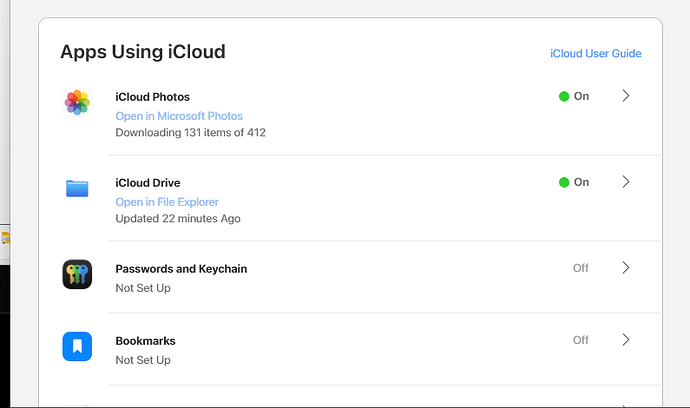Image resolution: width=690 pixels, height=408 pixels.
Task: Expand Passwords and Keychain row chevron
Action: 626,268
